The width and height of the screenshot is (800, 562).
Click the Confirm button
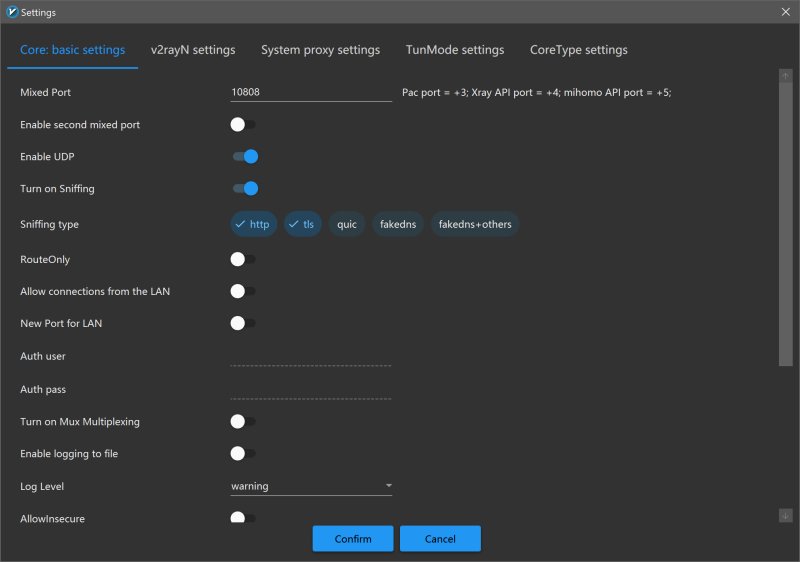pos(353,539)
